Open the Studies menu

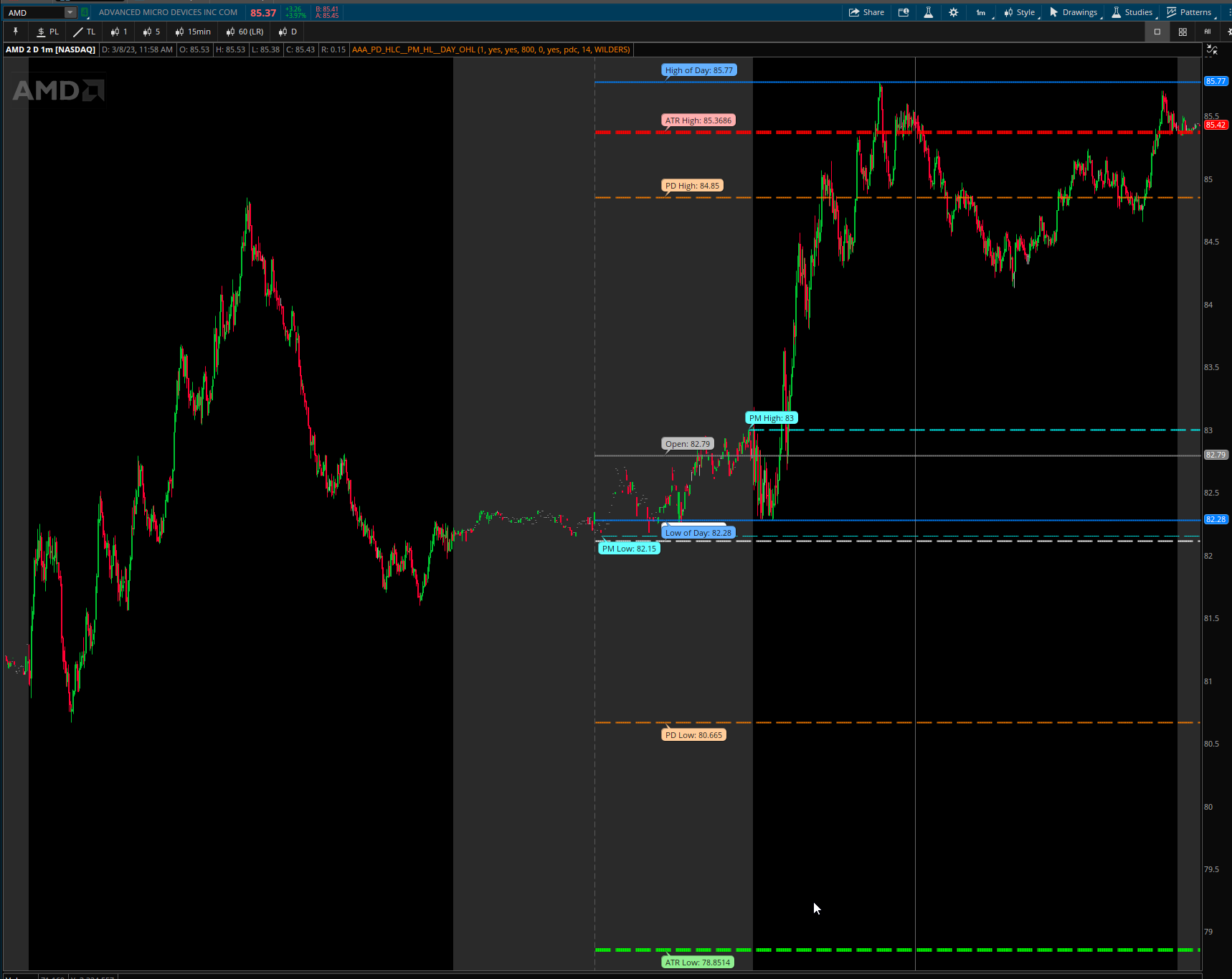click(x=1132, y=12)
